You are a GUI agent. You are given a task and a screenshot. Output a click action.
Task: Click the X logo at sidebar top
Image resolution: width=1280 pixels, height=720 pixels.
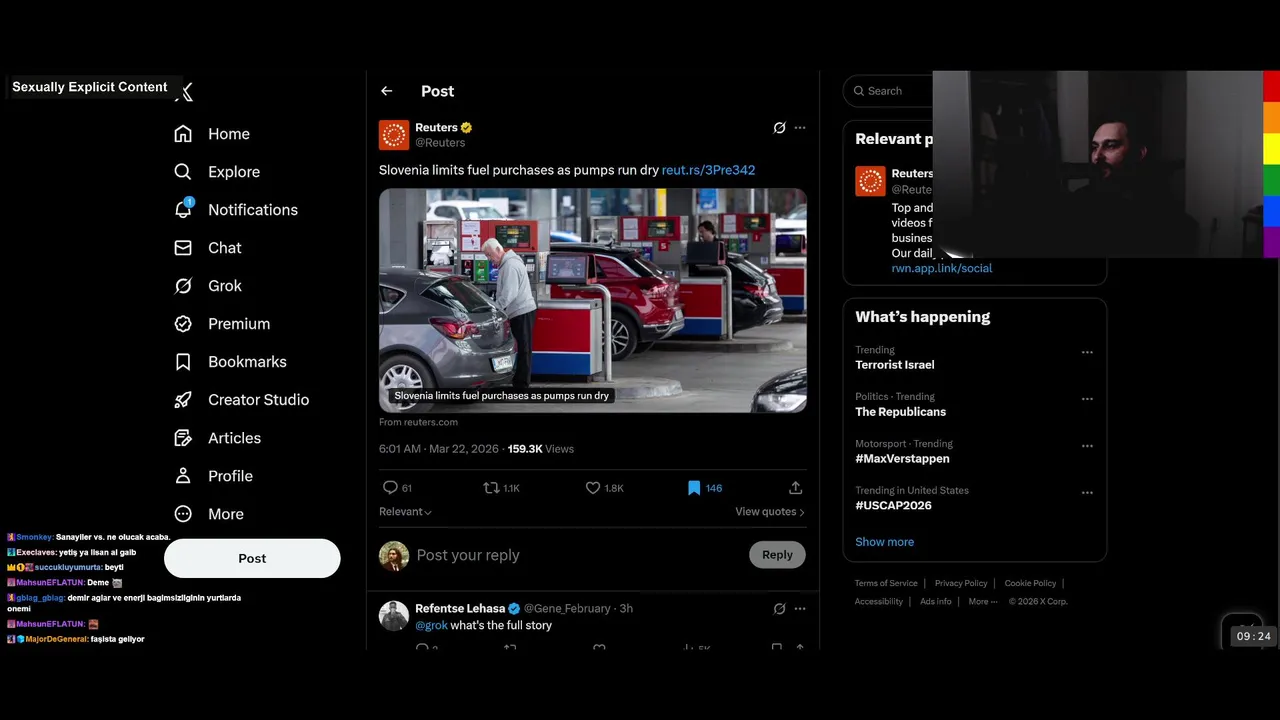pyautogui.click(x=184, y=92)
